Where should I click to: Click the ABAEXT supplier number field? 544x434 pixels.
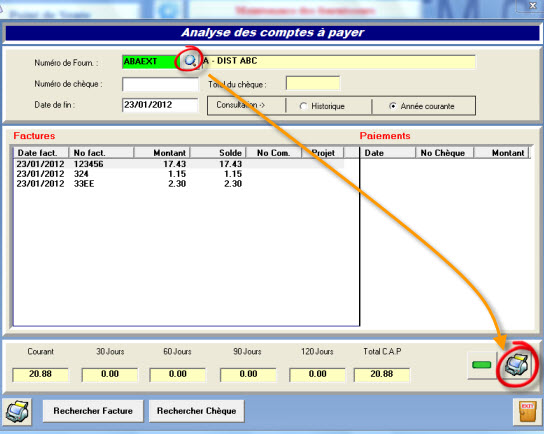150,61
